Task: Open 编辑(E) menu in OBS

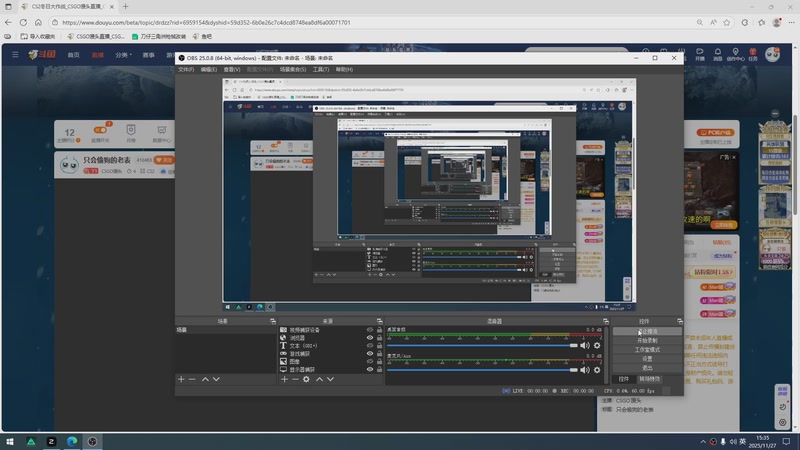Action: click(x=209, y=69)
